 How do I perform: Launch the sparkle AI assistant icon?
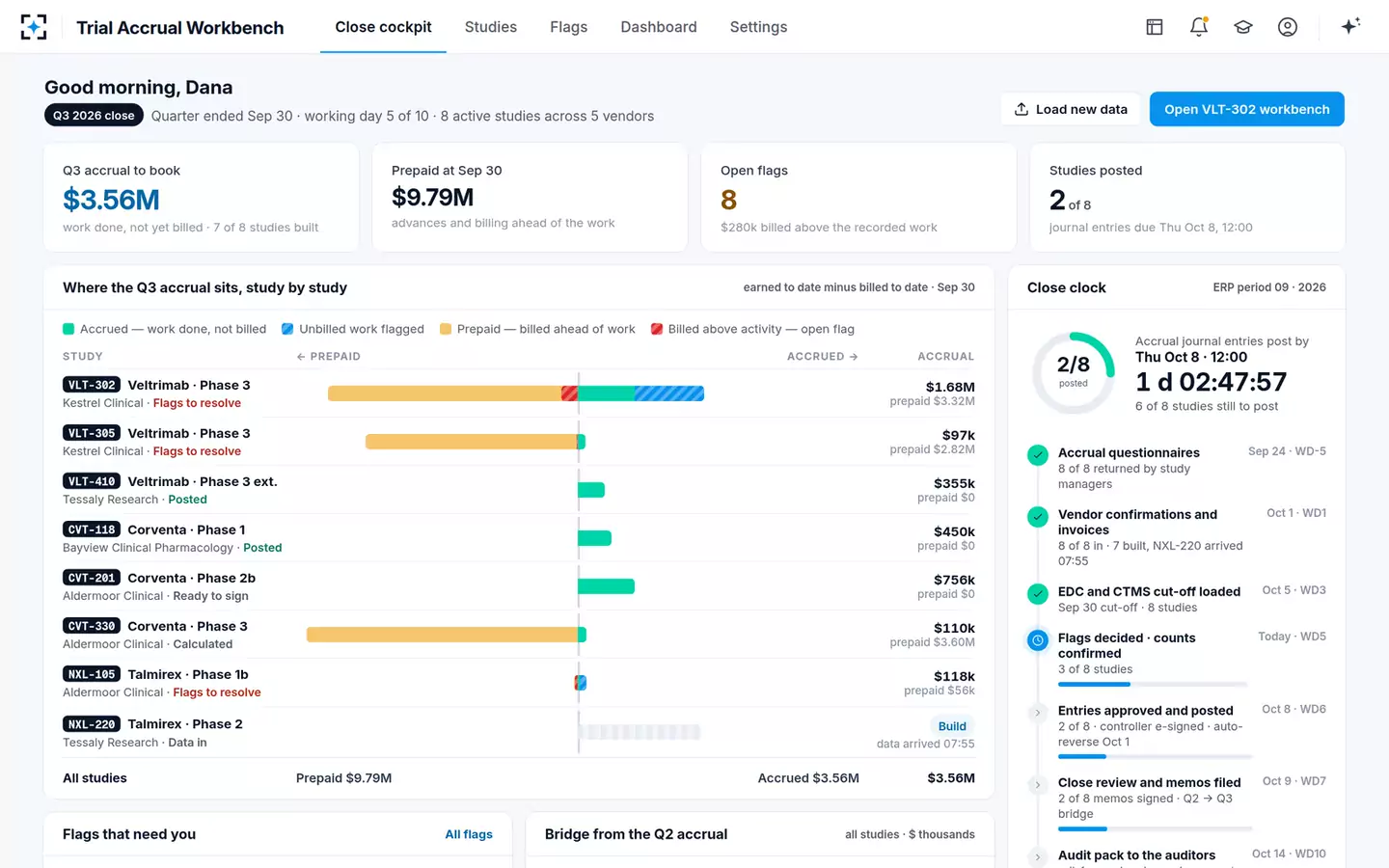click(x=1350, y=26)
